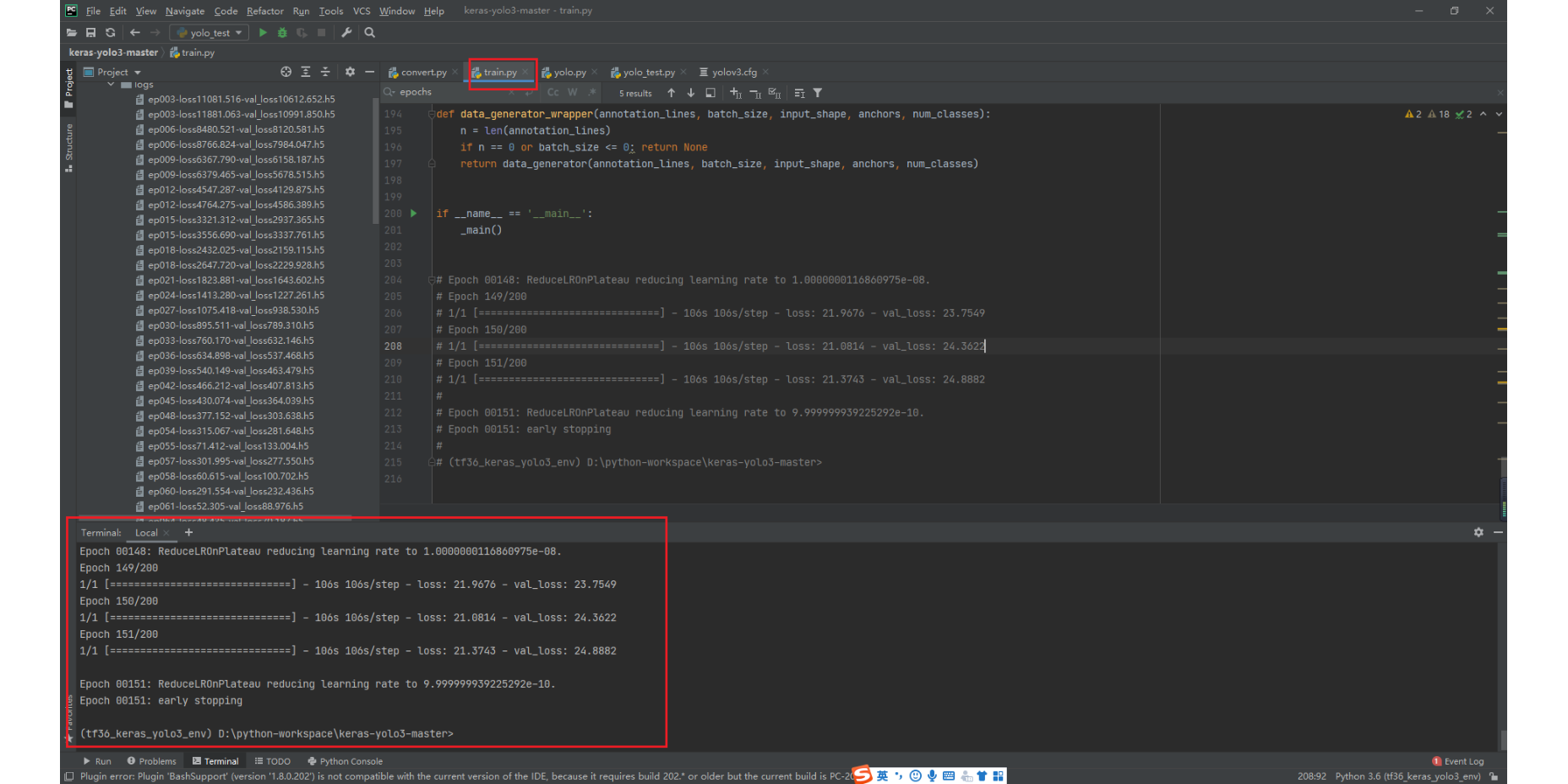
Task: Toggle tool window bars icon in status bar
Action: (68, 776)
